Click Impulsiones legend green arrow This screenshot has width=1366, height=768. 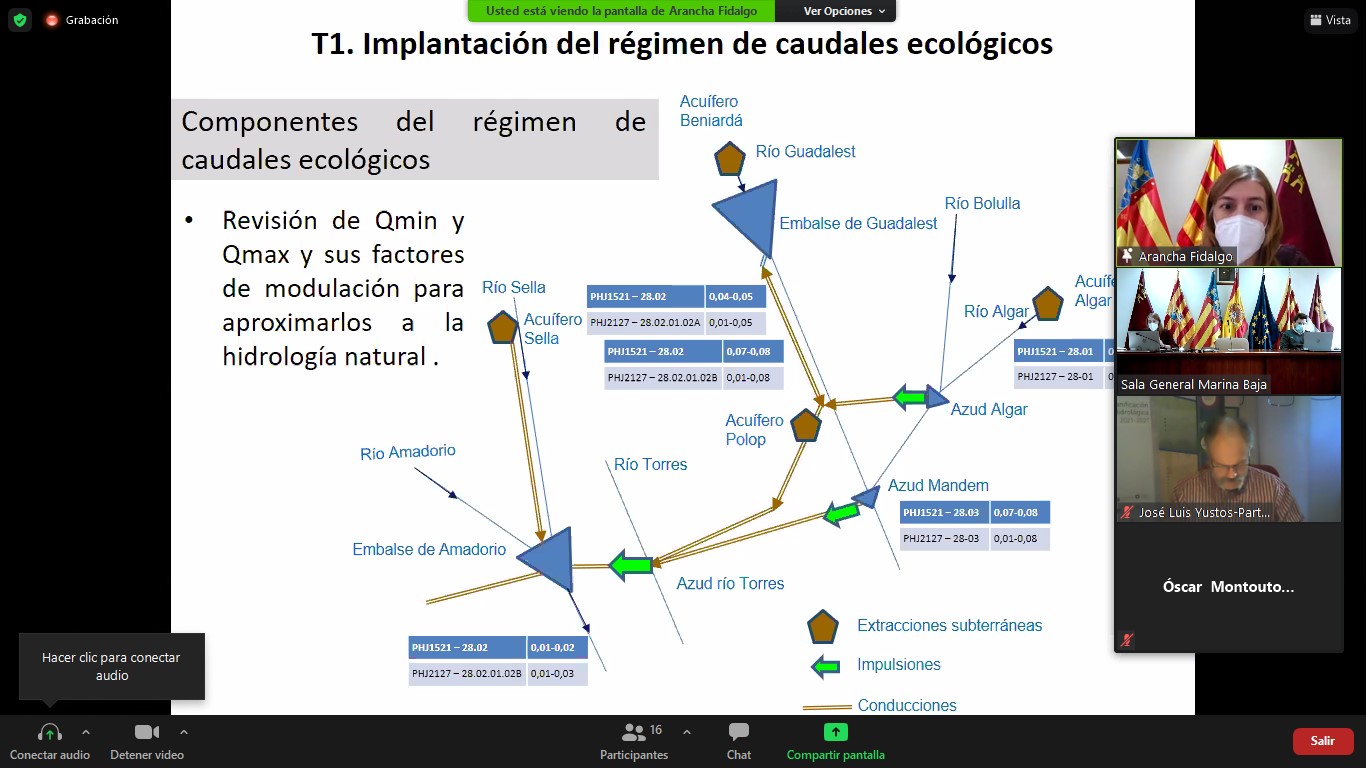click(x=826, y=666)
